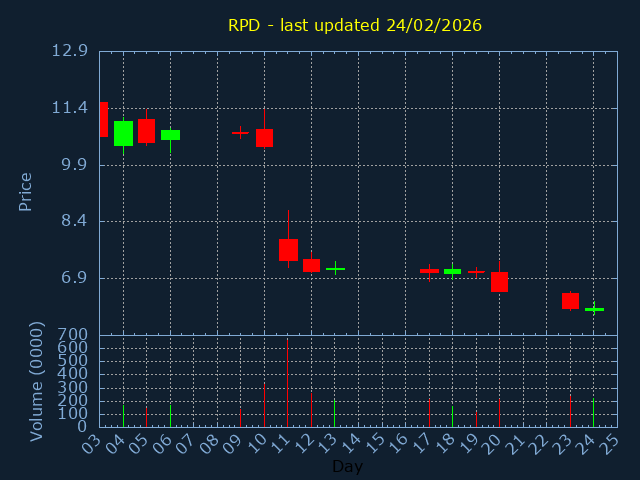Screen dimensions: 640x480
Task: Click the red candlestick on day 11
Action: (x=288, y=250)
